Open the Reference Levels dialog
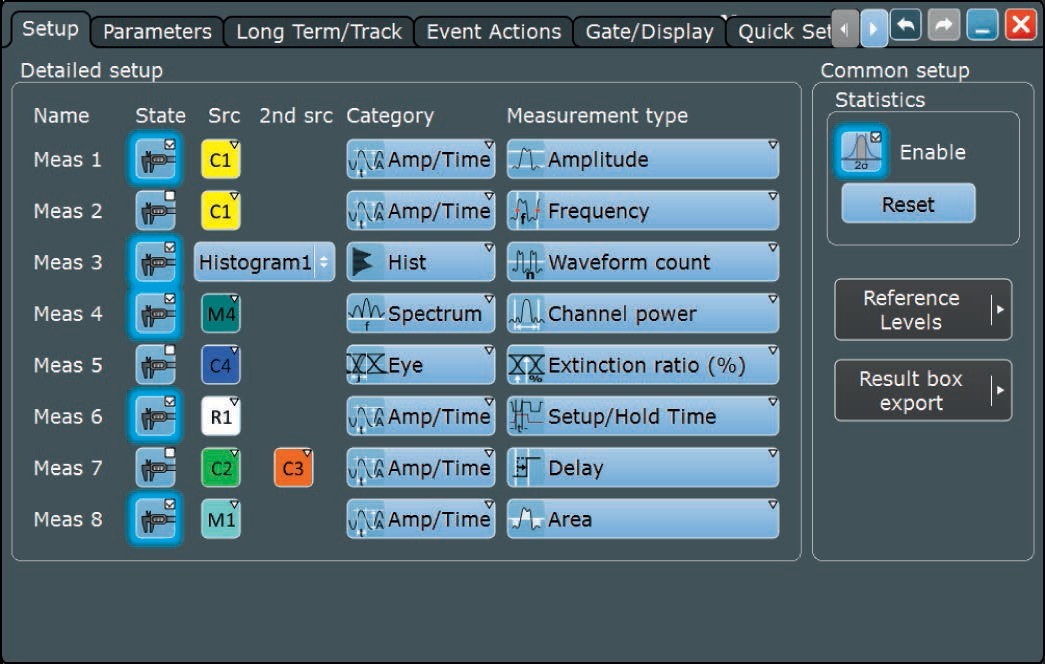This screenshot has width=1045, height=664. coord(922,310)
